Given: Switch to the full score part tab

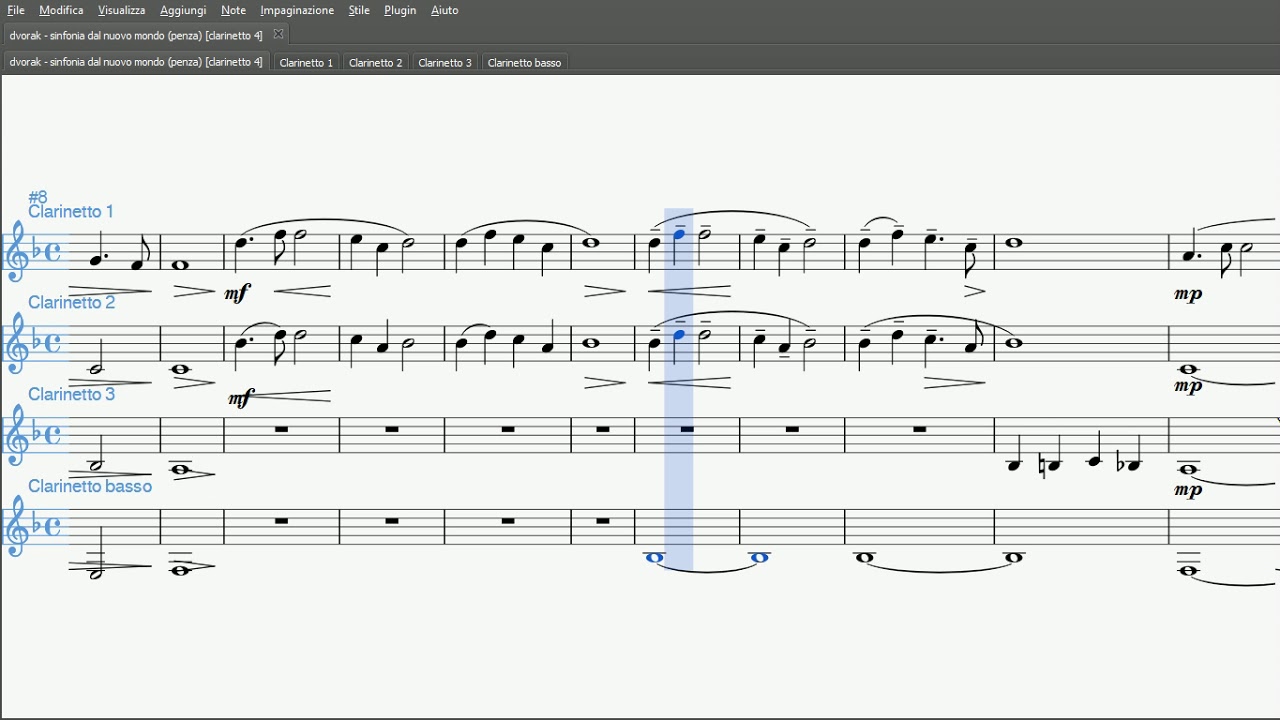Looking at the screenshot, I should tap(136, 62).
